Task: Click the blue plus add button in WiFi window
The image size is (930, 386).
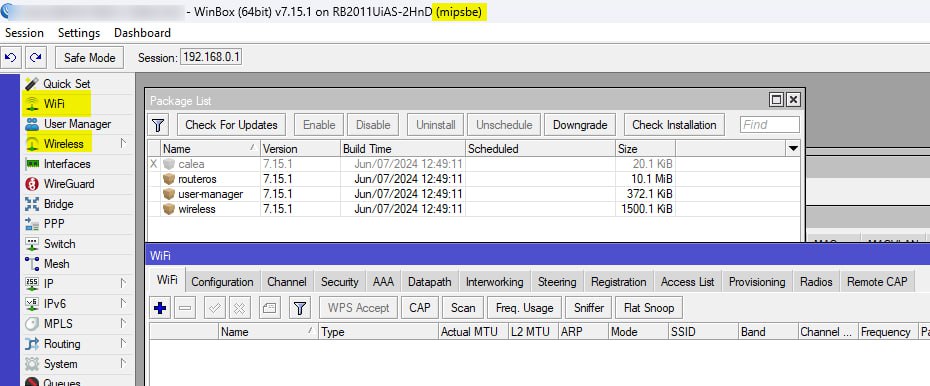Action: 160,308
